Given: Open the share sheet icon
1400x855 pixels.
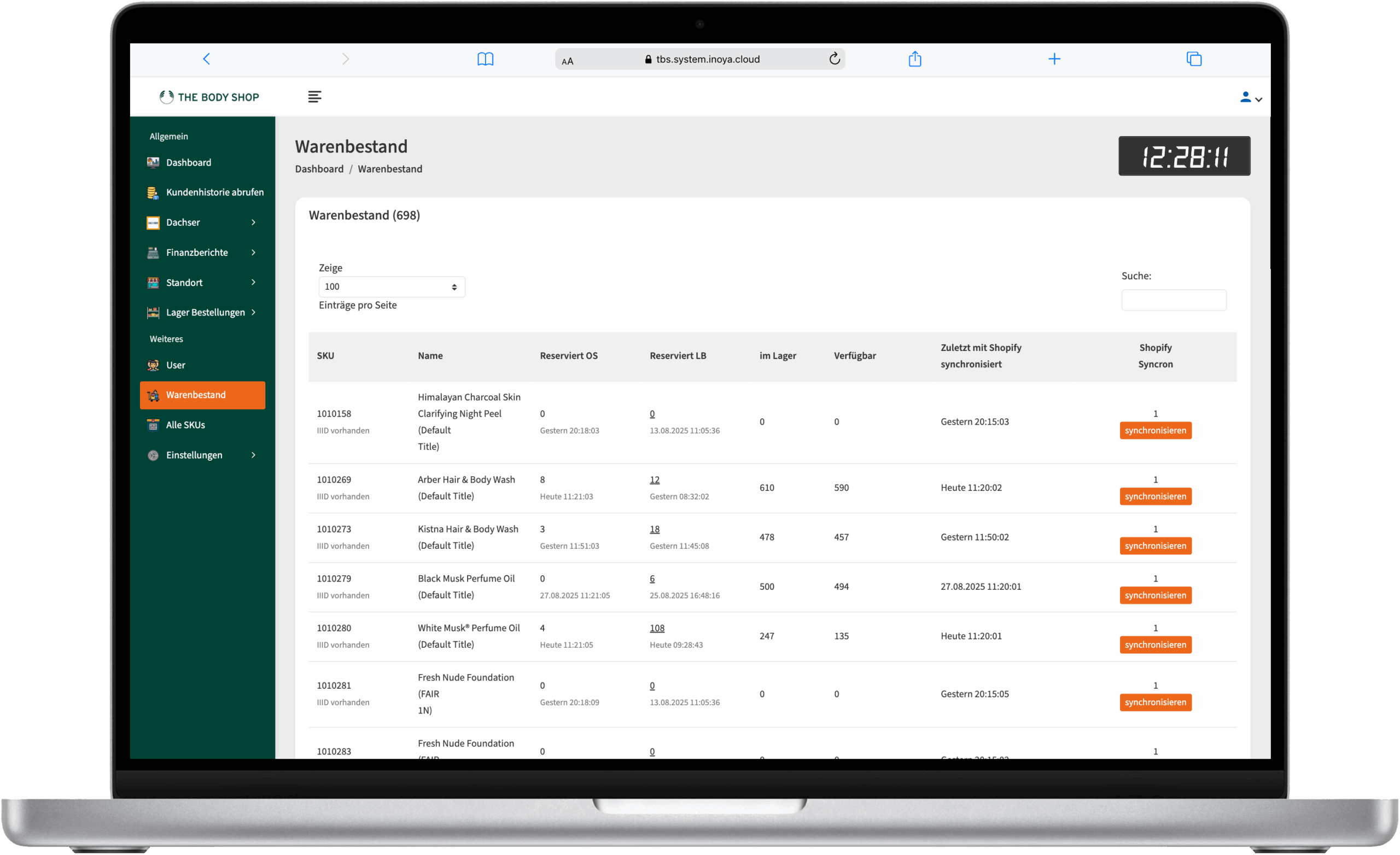Looking at the screenshot, I should click(915, 59).
